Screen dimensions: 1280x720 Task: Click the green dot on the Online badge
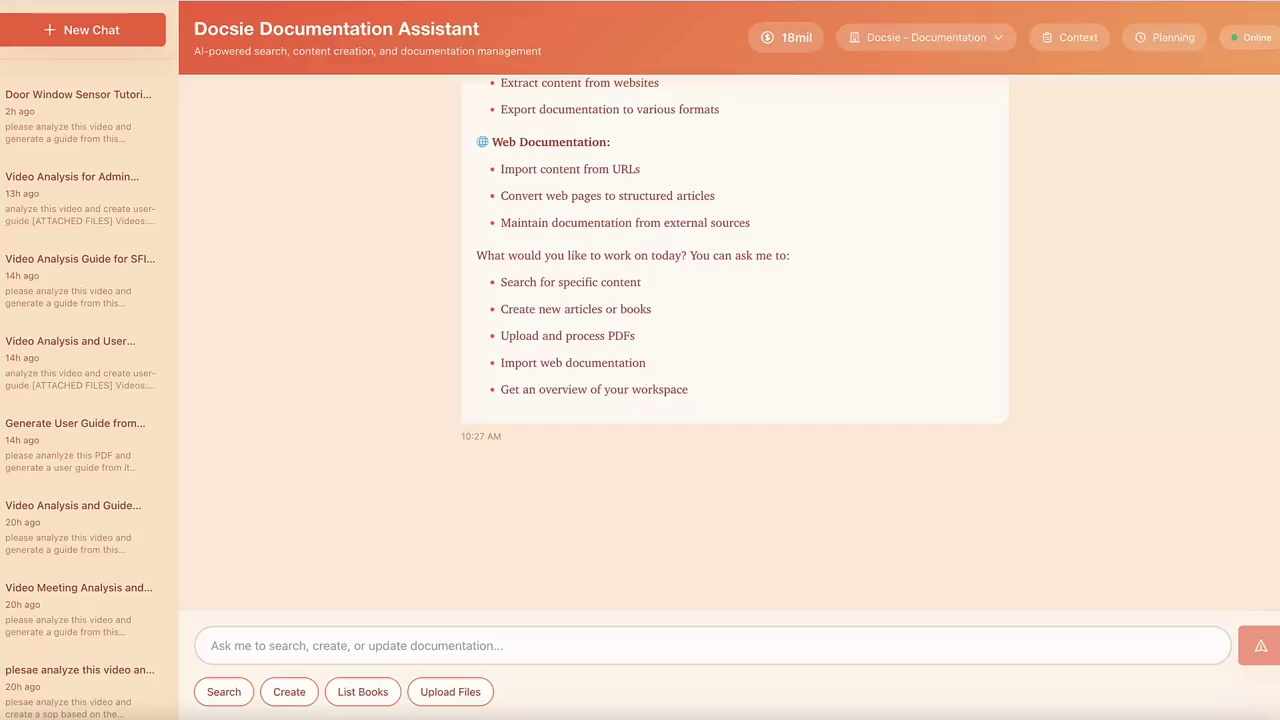point(1236,37)
